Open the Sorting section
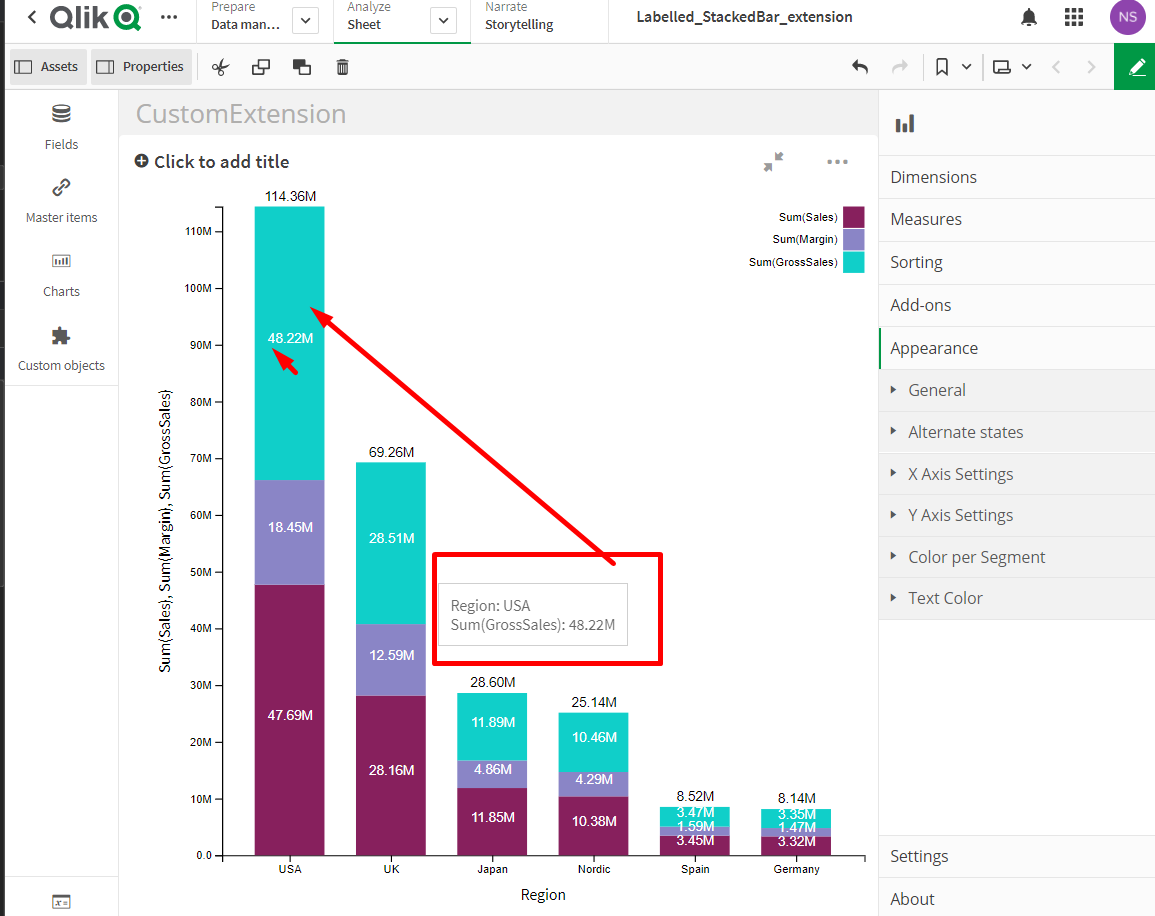 point(916,262)
